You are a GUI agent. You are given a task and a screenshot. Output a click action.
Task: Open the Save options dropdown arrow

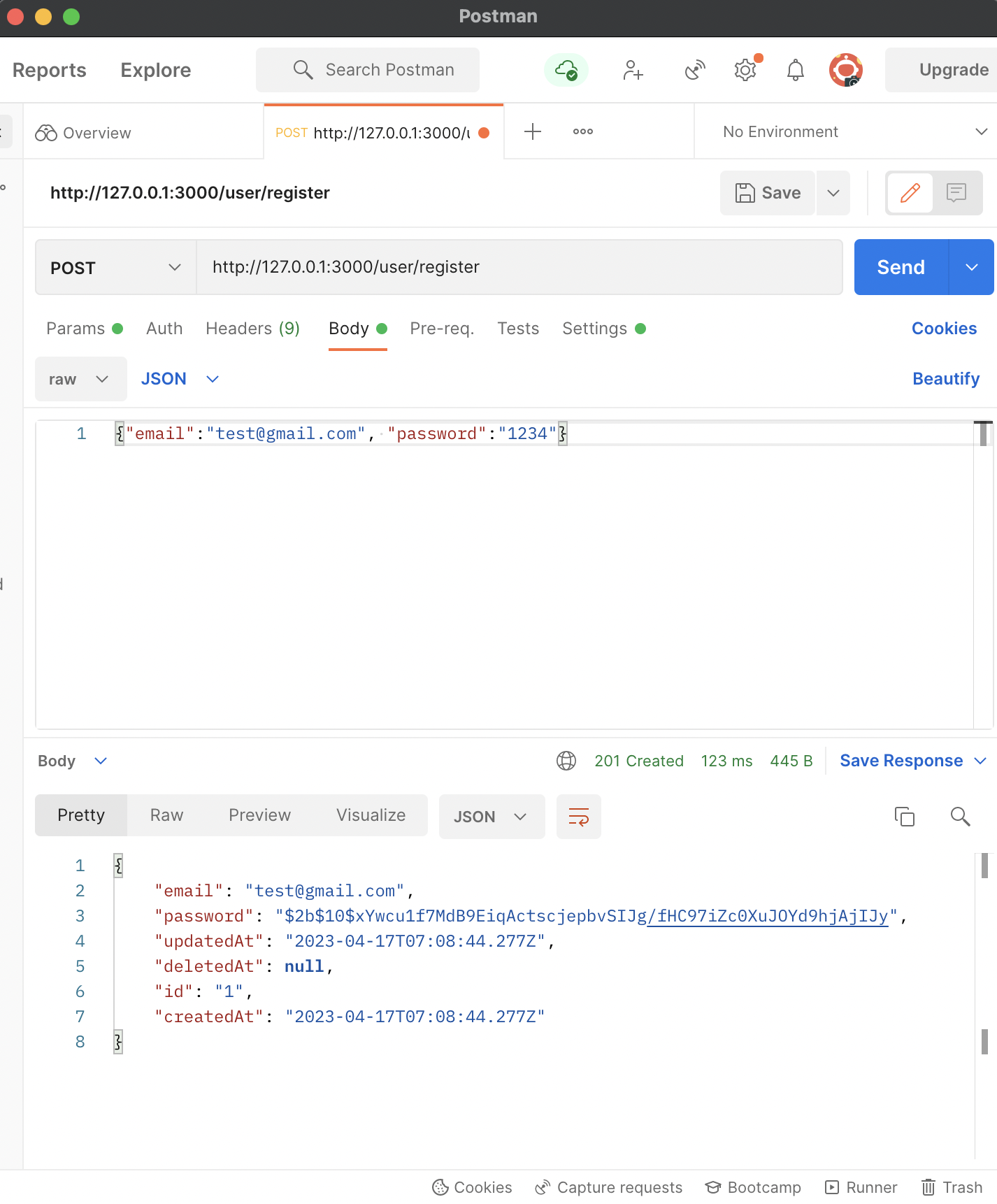(833, 193)
